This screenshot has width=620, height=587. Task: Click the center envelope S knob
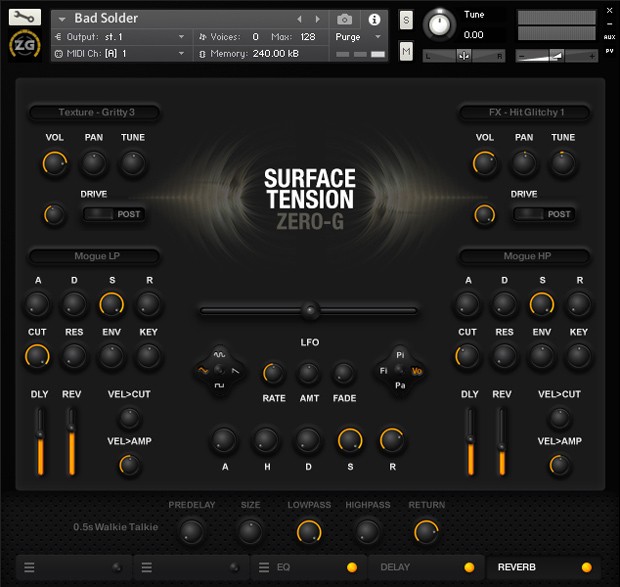[350, 440]
